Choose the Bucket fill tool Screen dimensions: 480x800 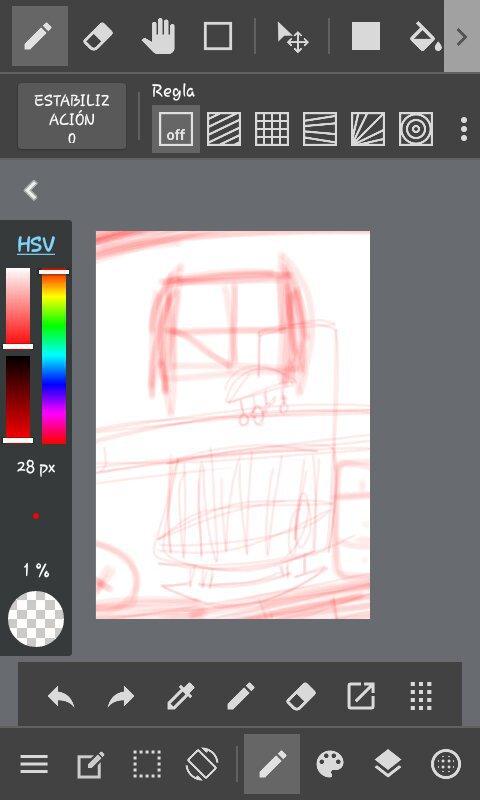pos(425,36)
